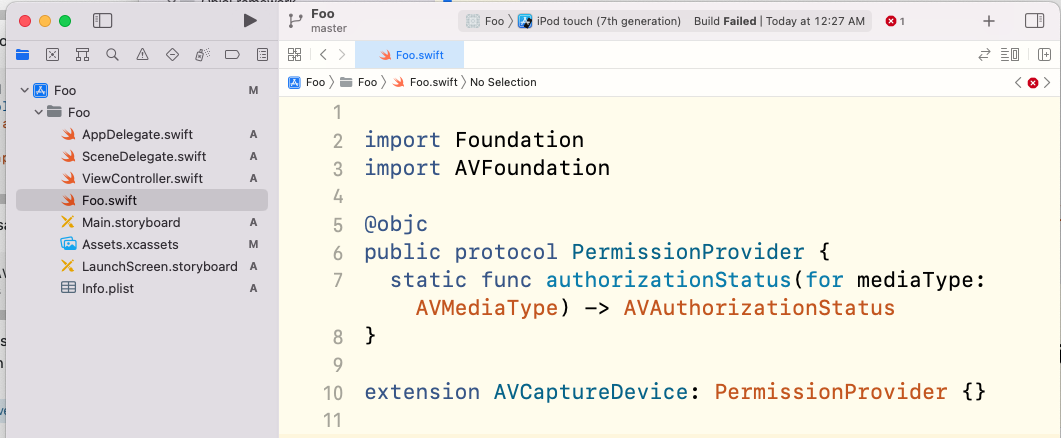1061x438 pixels.
Task: Toggle the inspector panel visibility
Action: [1035, 21]
